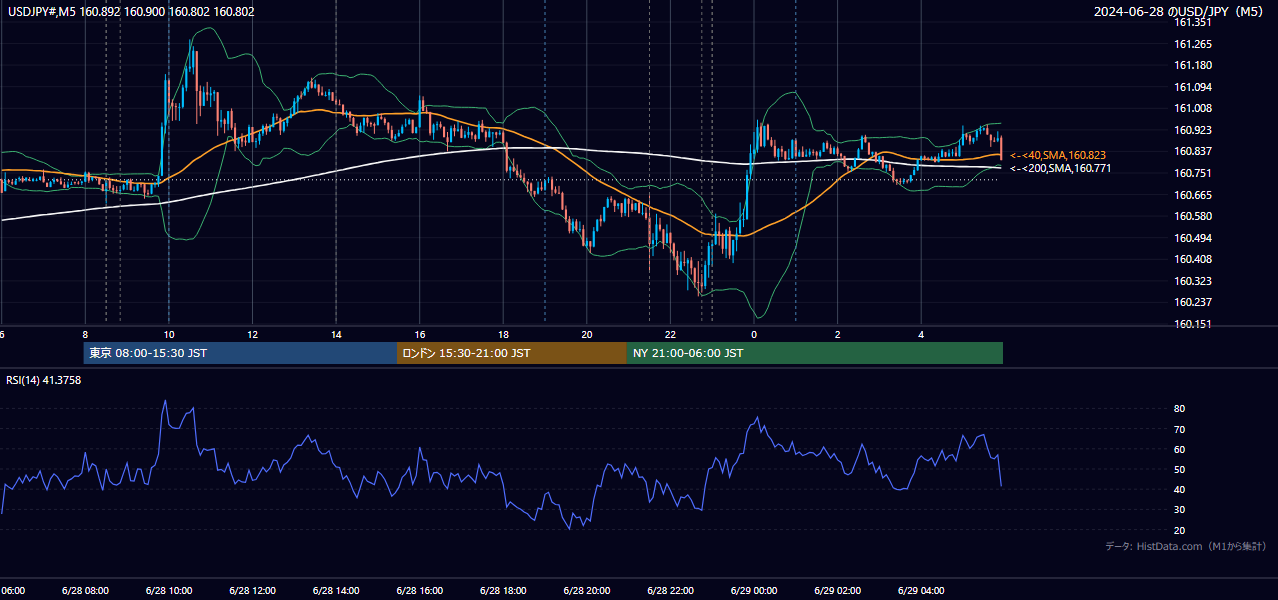Click RSI axis level 40
This screenshot has height=600, width=1278.
click(1180, 489)
